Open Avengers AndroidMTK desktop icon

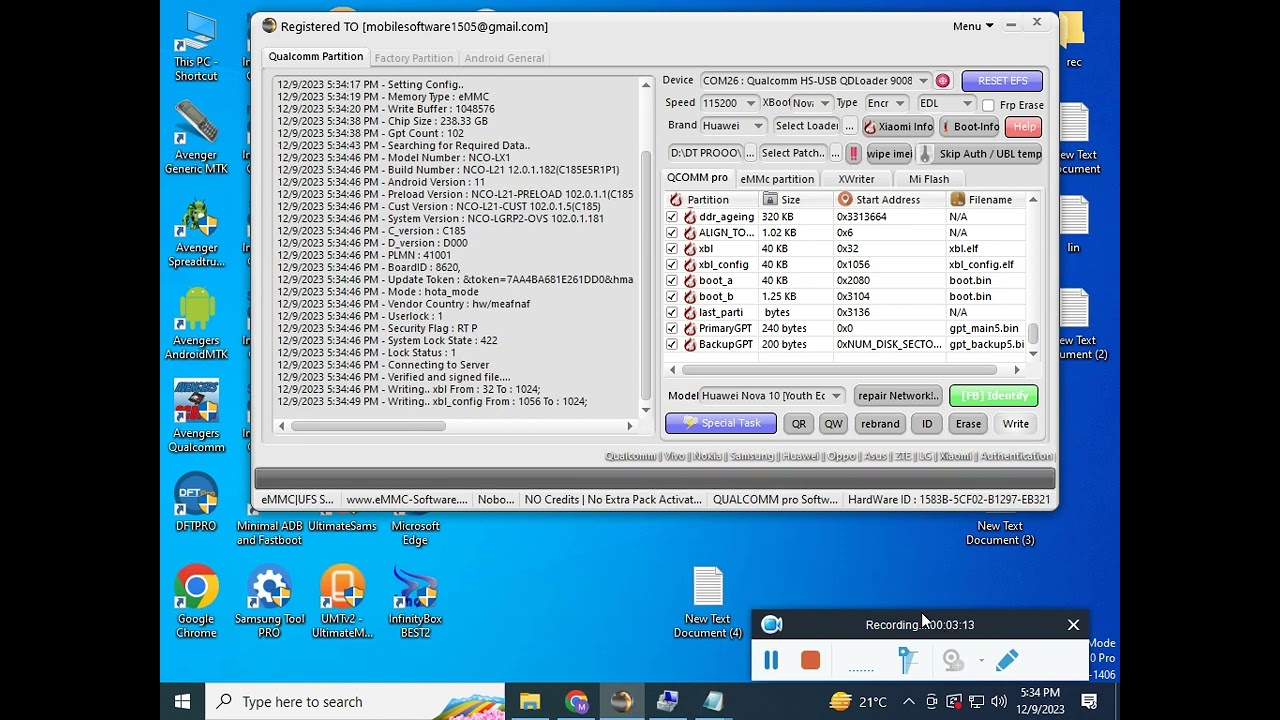(x=196, y=325)
